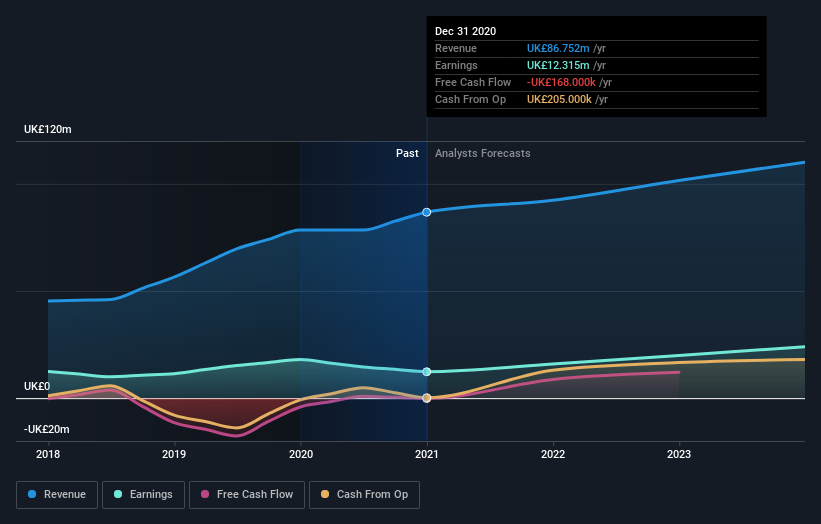Click the Past label
Viewport: 821px width, 524px height.
coord(407,153)
